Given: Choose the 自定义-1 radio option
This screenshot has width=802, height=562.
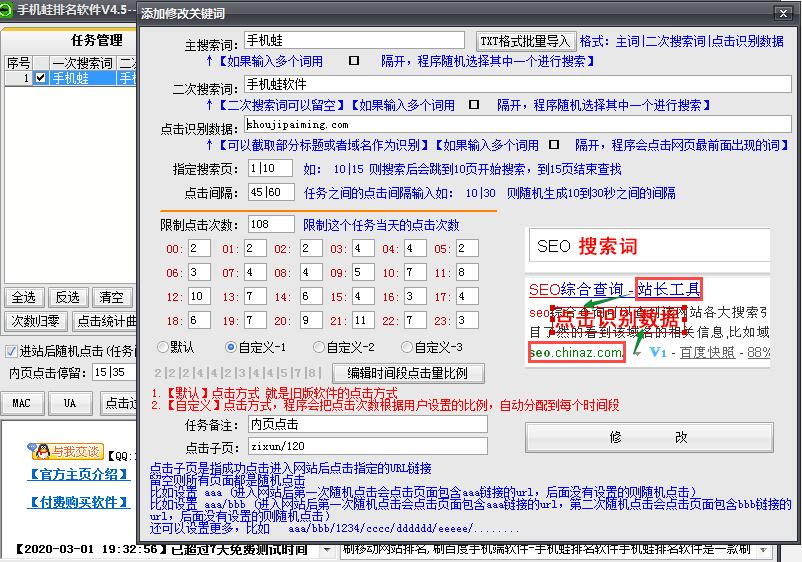Looking at the screenshot, I should (x=231, y=348).
